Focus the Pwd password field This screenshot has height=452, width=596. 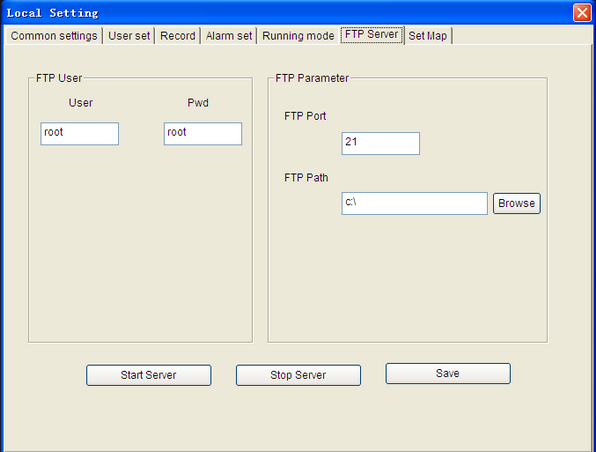point(203,133)
